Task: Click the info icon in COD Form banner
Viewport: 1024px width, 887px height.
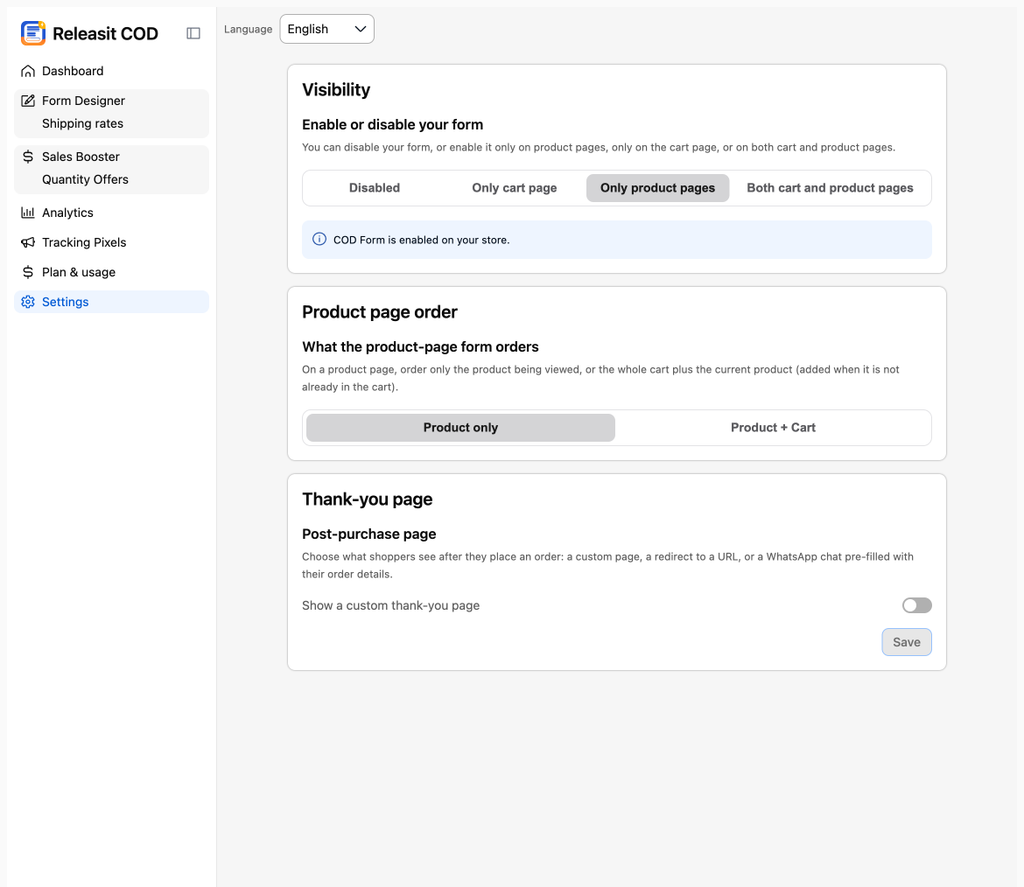Action: [319, 239]
